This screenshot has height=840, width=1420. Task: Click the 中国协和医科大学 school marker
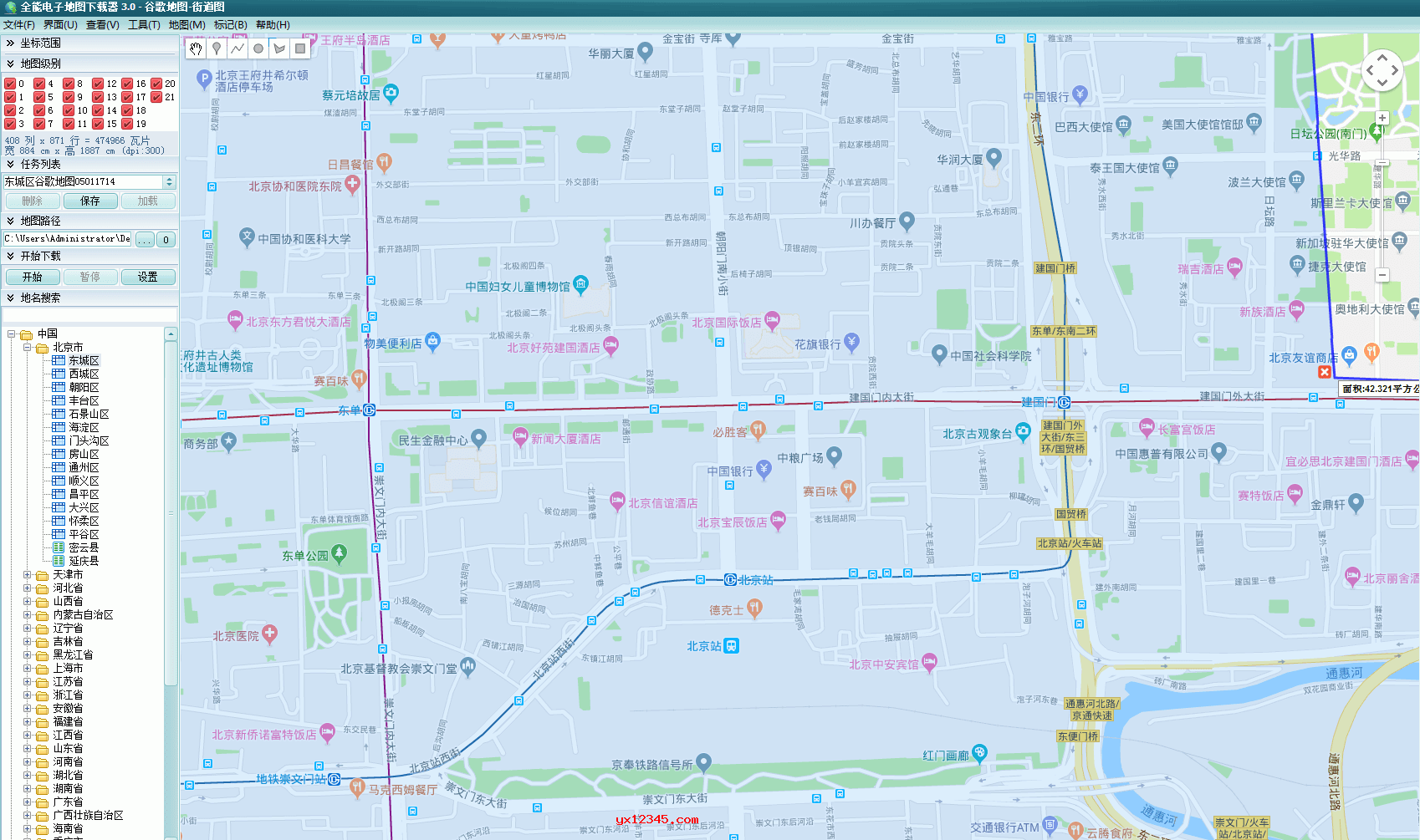pos(247,237)
